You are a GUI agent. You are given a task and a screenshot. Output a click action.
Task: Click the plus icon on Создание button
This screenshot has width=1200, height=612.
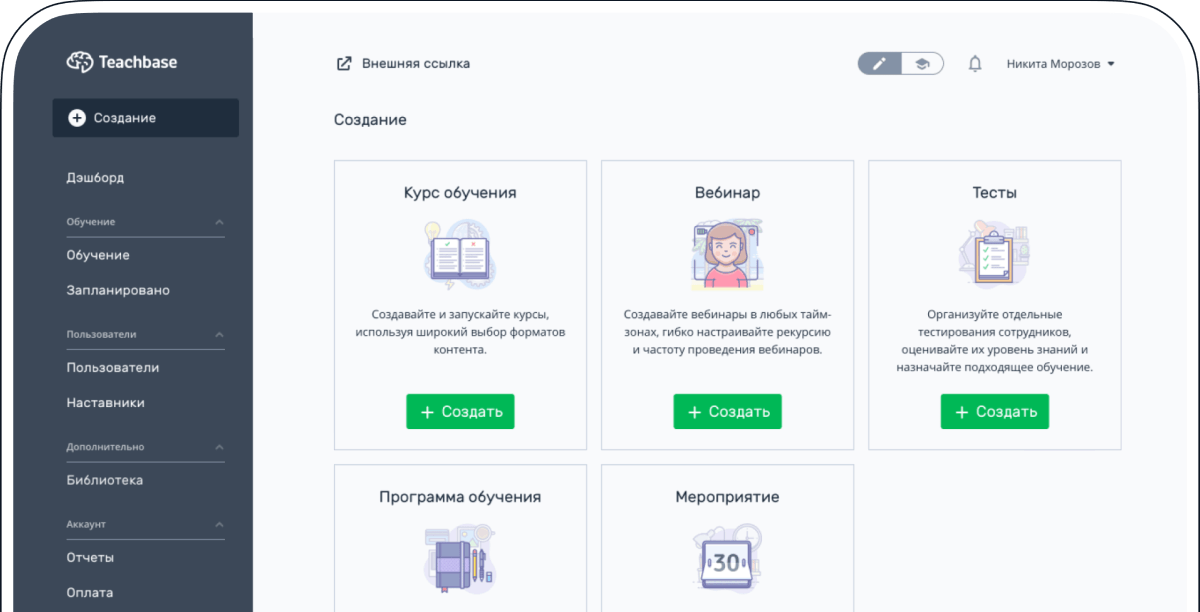pyautogui.click(x=76, y=117)
